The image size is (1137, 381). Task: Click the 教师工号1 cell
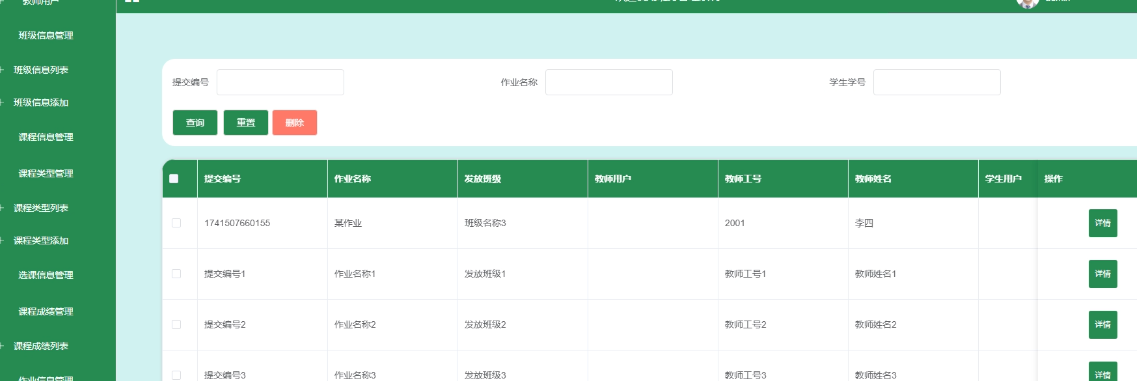click(745, 274)
